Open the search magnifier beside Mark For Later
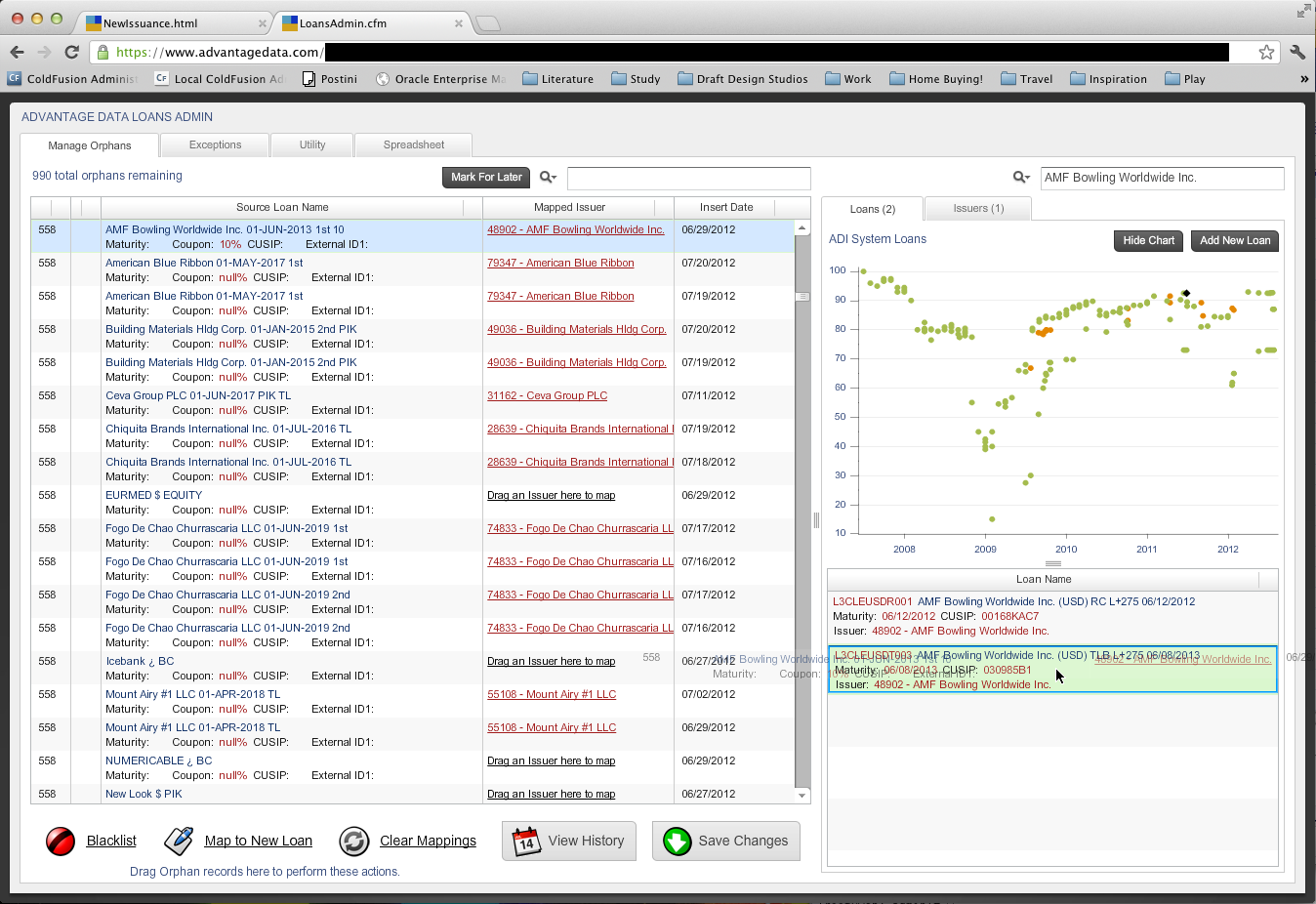The image size is (1316, 904). 548,177
